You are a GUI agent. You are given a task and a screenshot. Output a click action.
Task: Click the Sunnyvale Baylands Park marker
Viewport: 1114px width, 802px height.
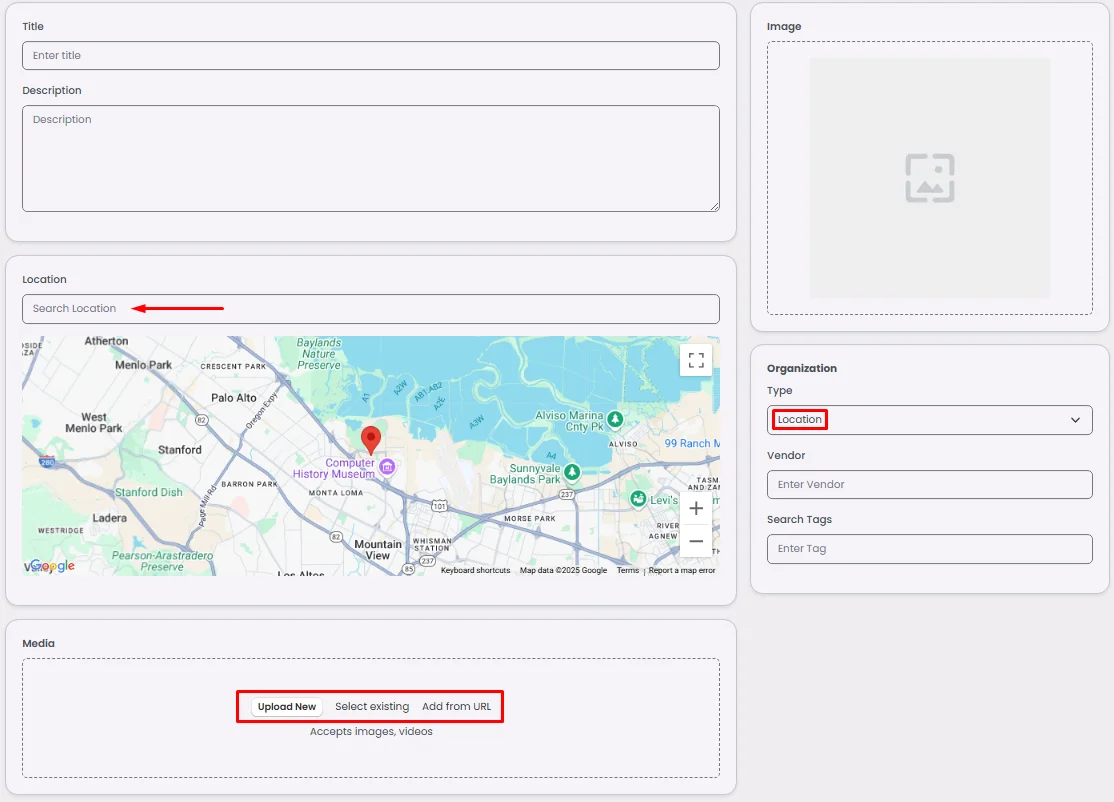572,471
